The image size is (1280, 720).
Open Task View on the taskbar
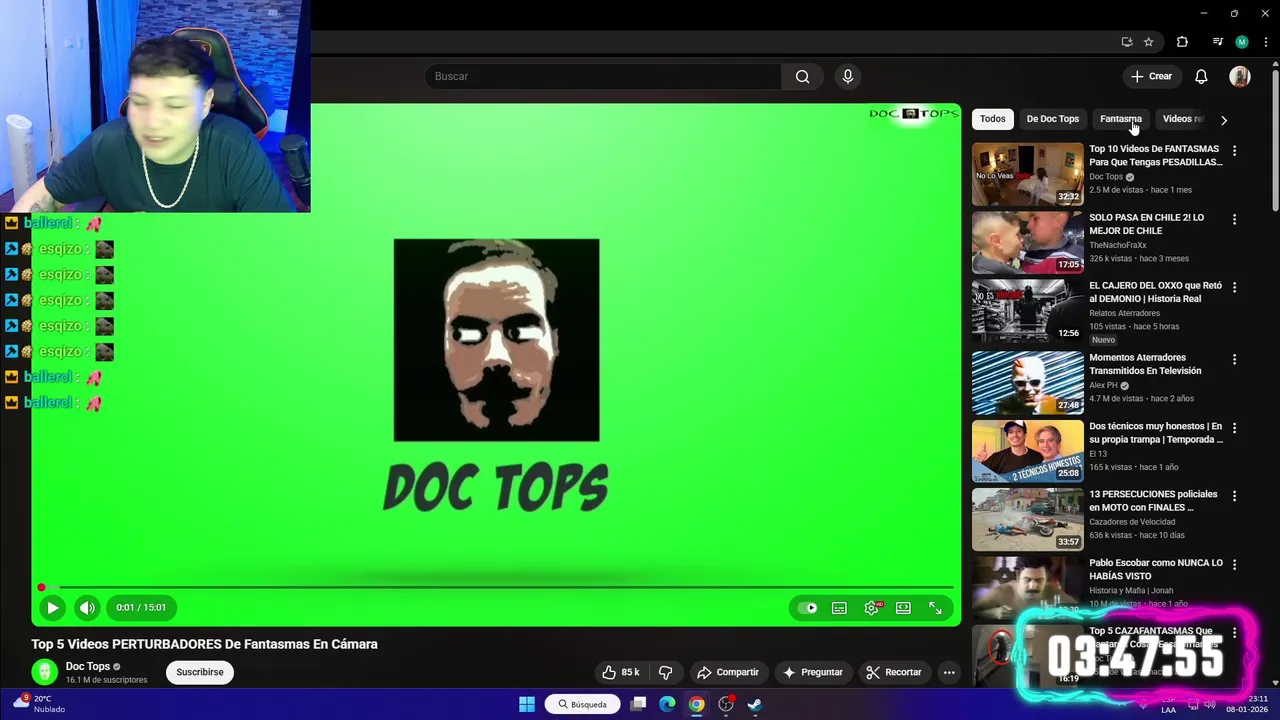click(x=638, y=704)
